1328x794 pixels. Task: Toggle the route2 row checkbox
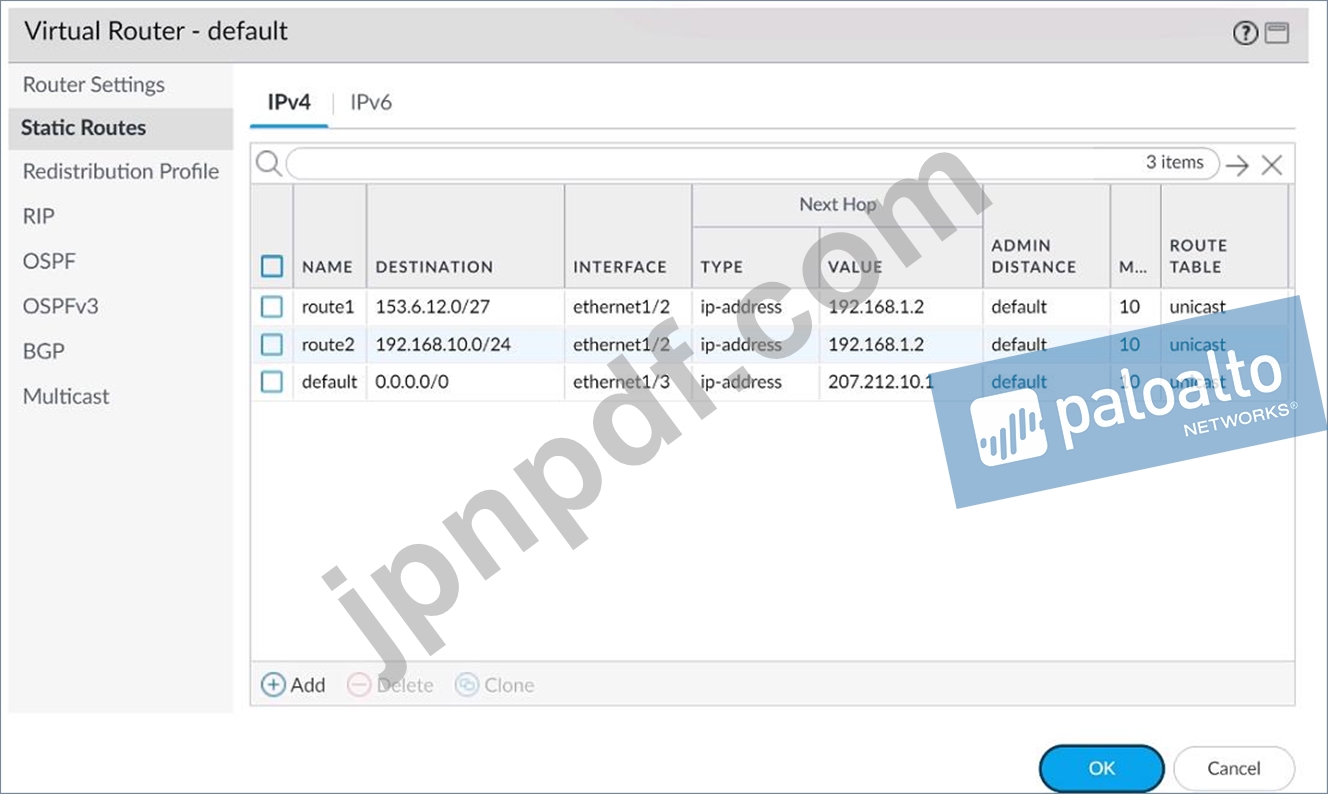272,345
